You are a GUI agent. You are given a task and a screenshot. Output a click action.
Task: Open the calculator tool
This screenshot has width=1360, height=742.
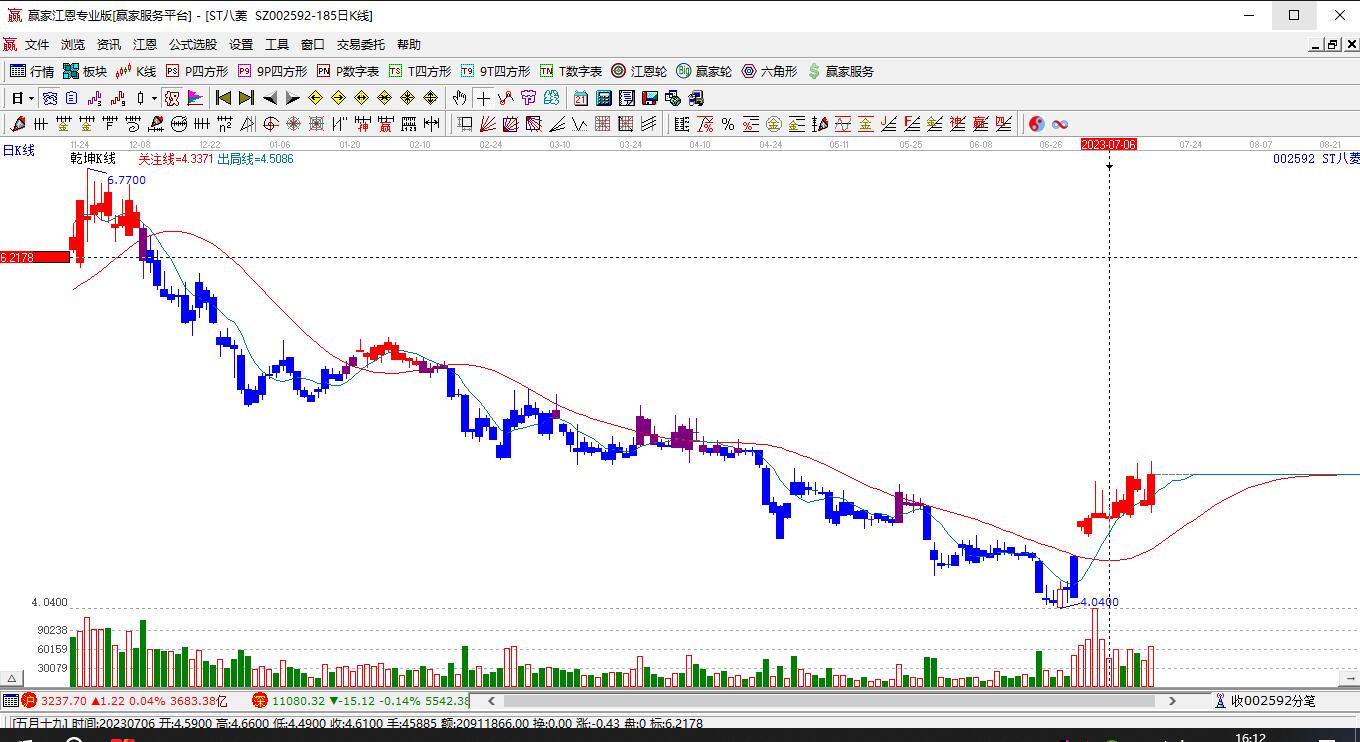click(604, 98)
